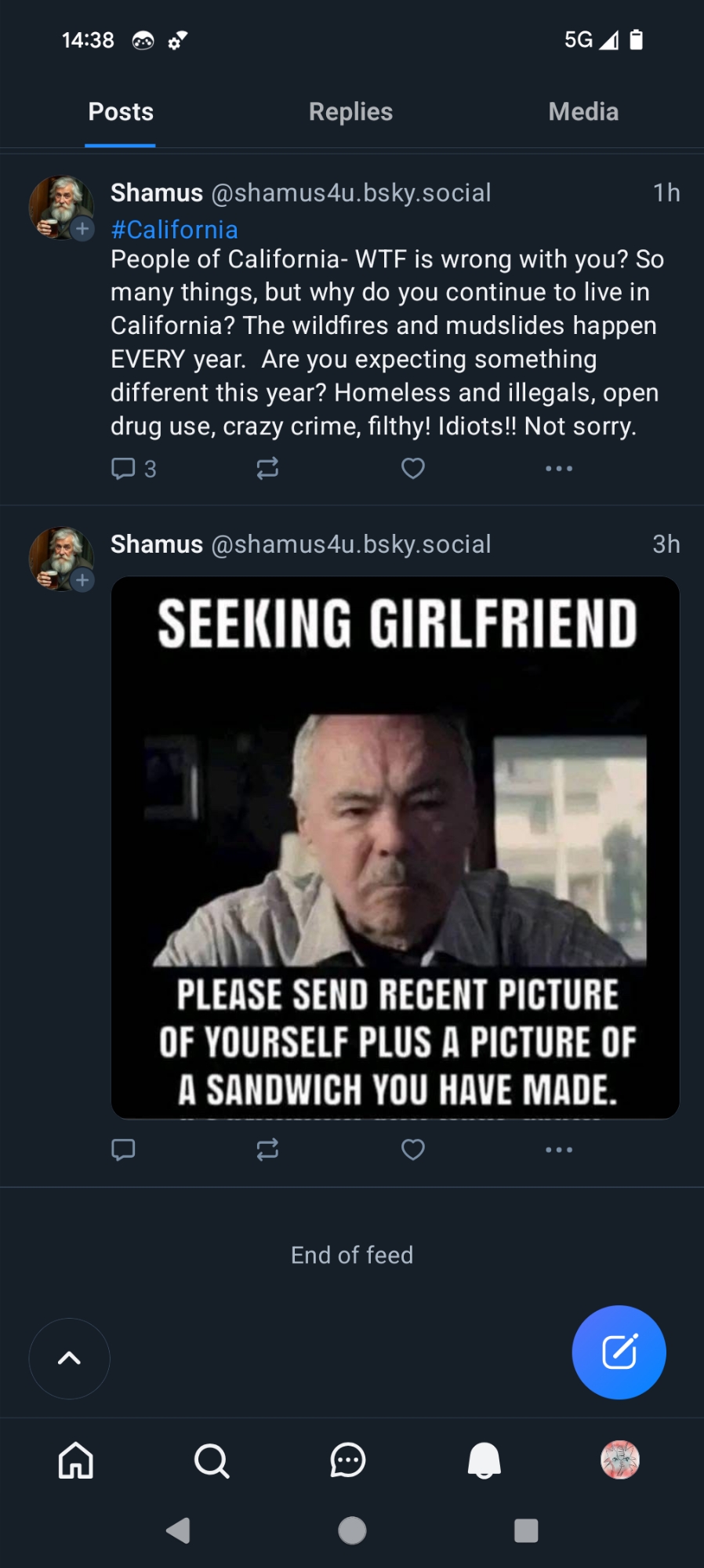
Task: Like the California wildfire post
Action: tap(413, 469)
